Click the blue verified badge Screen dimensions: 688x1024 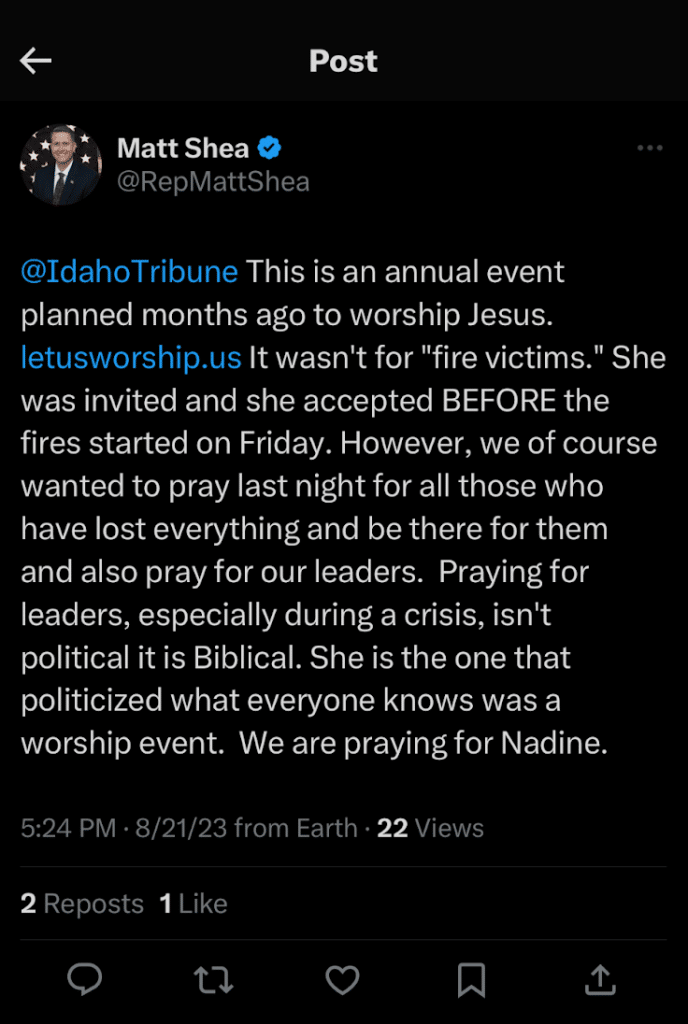tap(270, 149)
